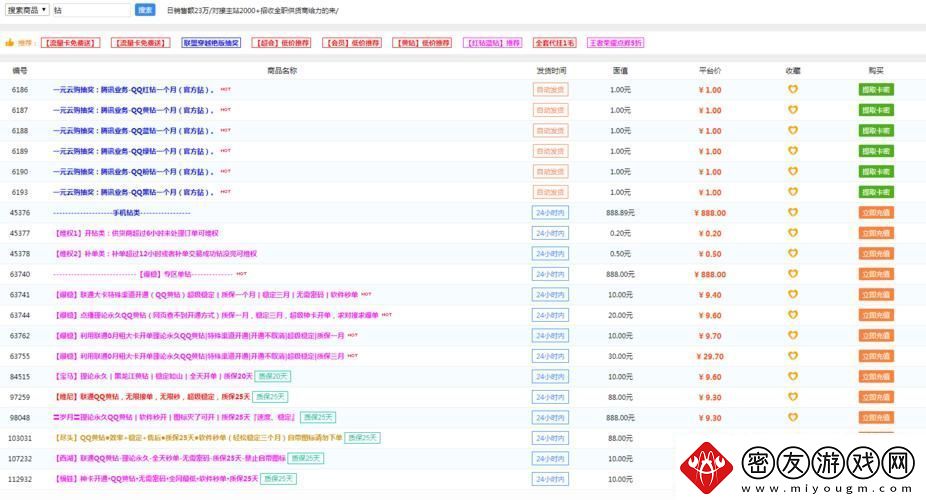Image resolution: width=926 pixels, height=500 pixels.
Task: Open the 【西湖】 product link in row 107232
Action: coord(170,458)
